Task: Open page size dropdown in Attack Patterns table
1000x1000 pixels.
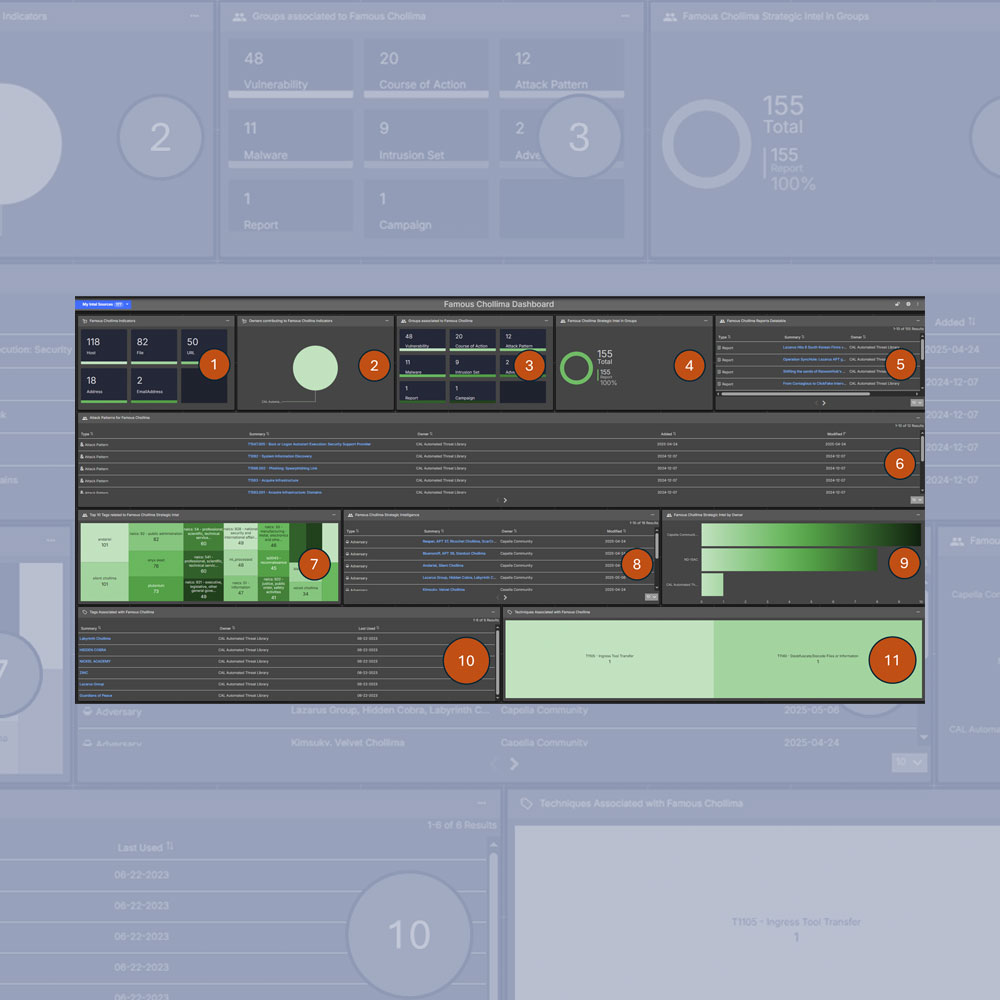Action: tap(916, 500)
